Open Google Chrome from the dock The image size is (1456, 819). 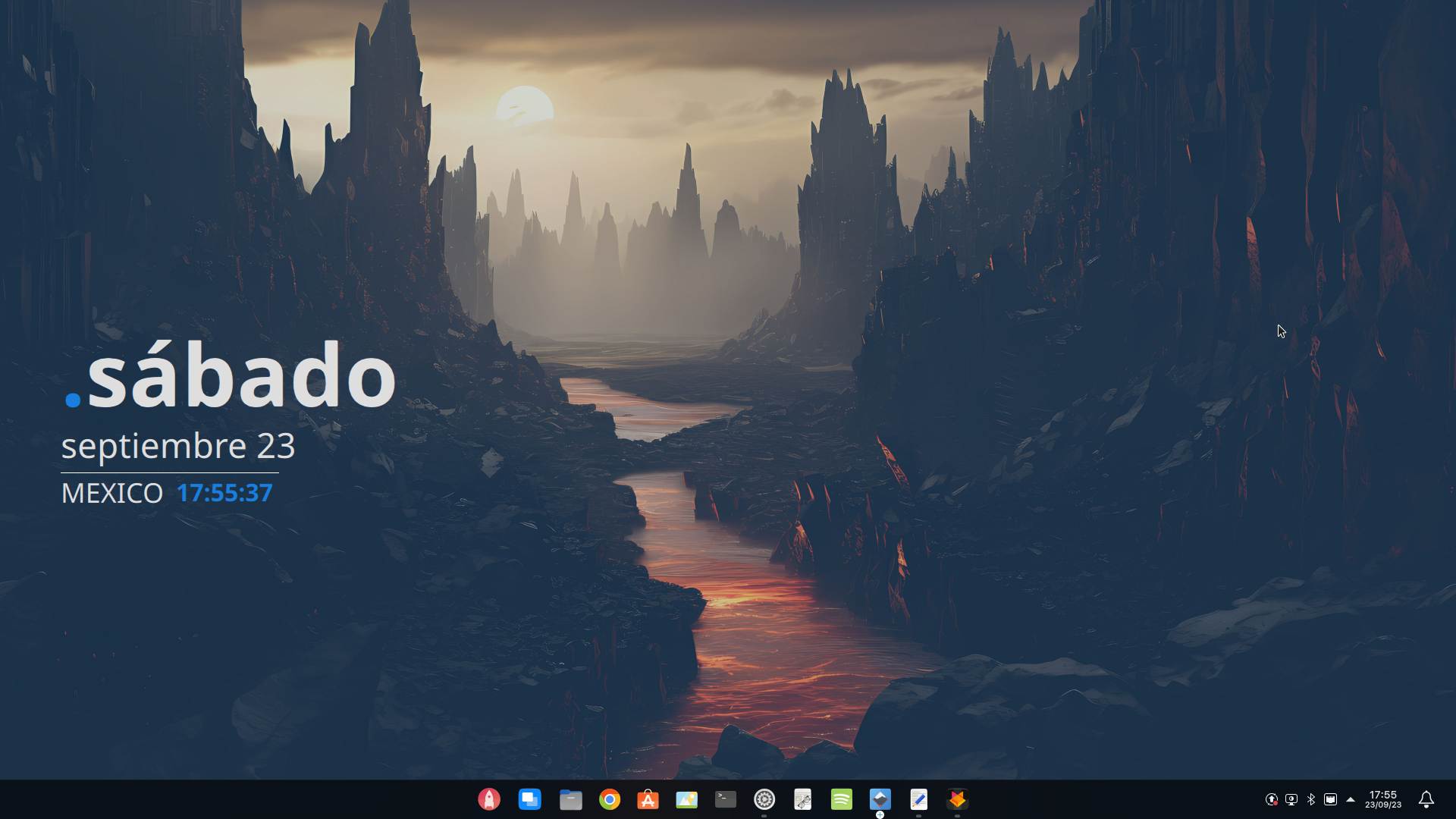pos(610,799)
